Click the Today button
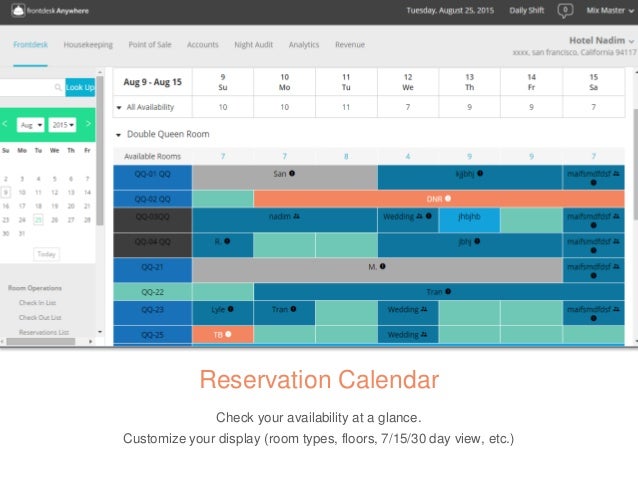 coord(46,254)
